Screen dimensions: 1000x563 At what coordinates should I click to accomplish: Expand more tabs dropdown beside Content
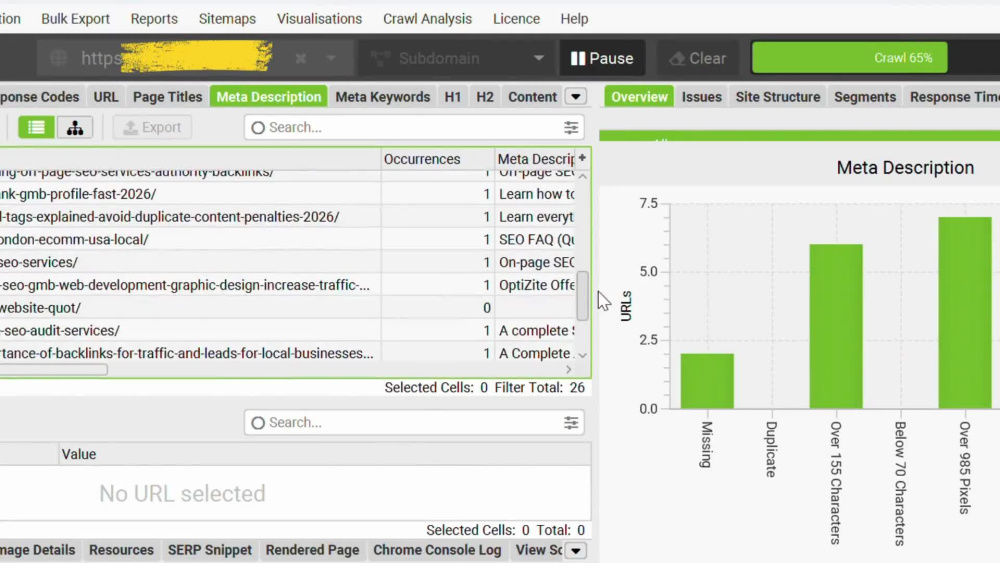click(x=575, y=97)
